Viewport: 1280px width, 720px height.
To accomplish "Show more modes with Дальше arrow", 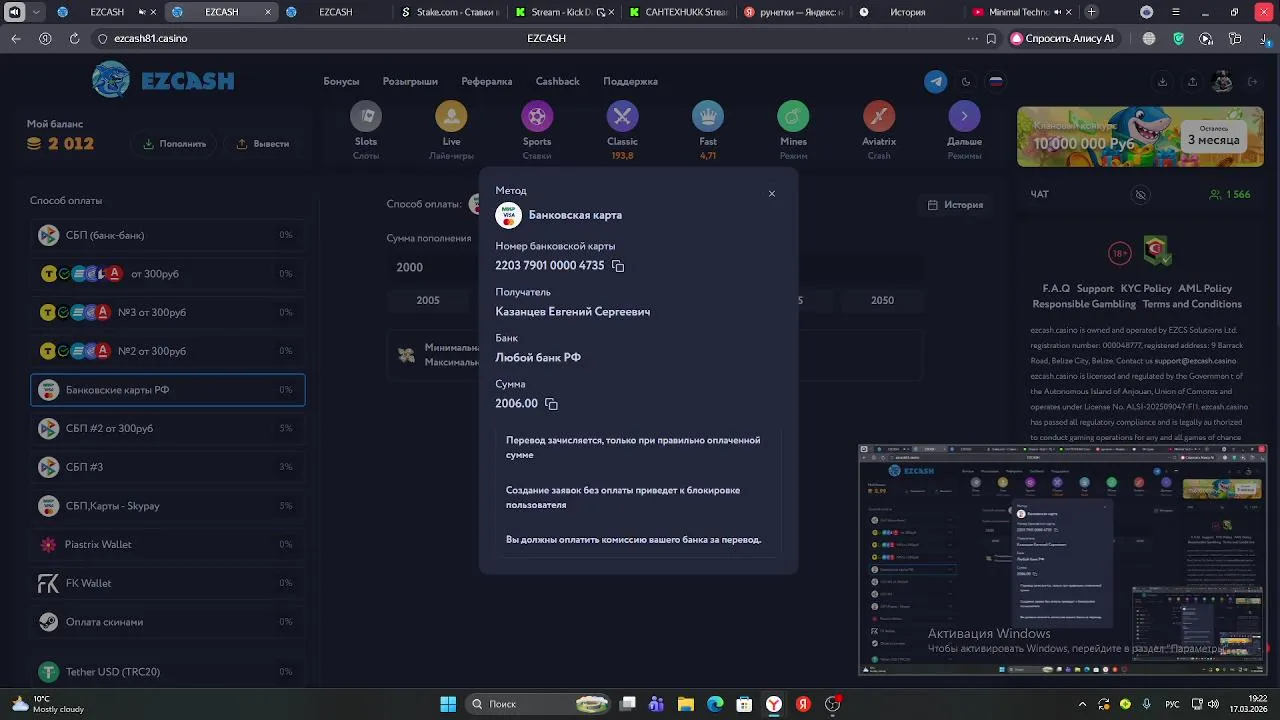I will (964, 130).
